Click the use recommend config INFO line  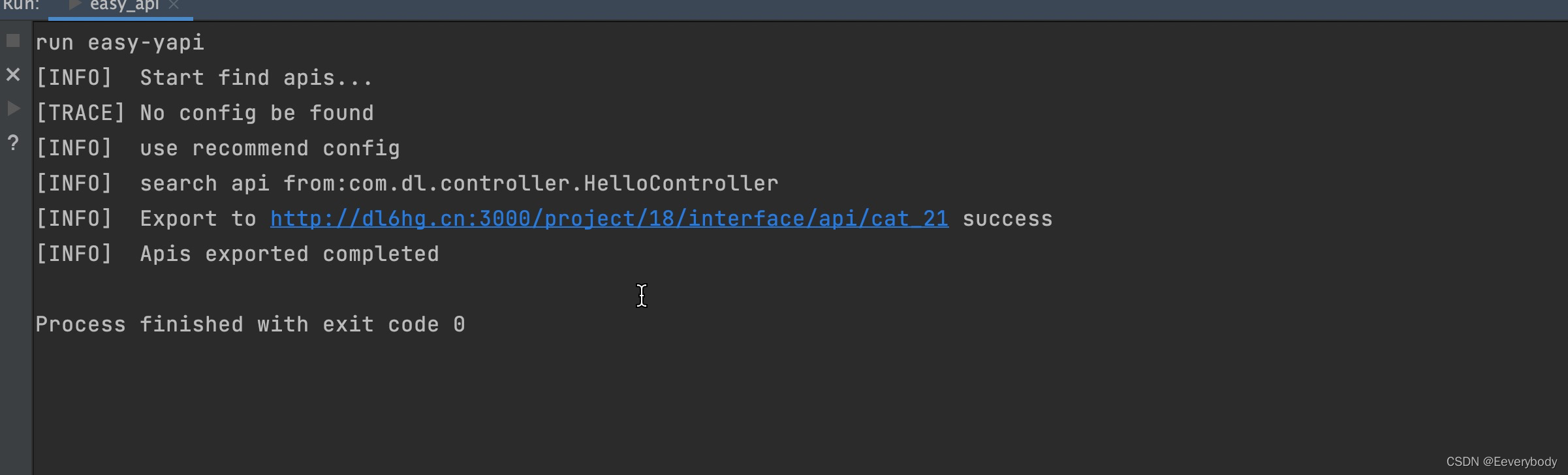[217, 147]
